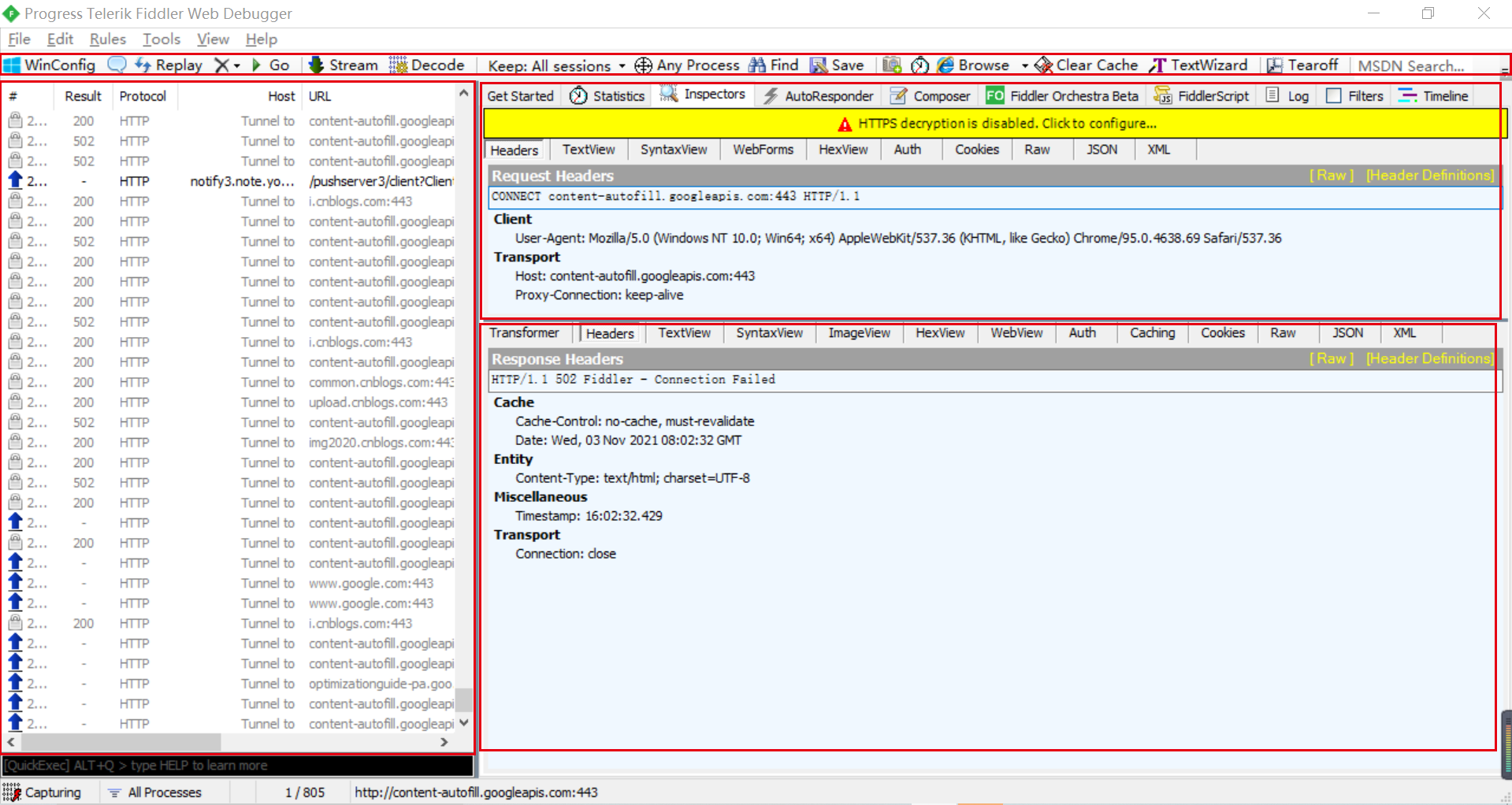Image resolution: width=1512 pixels, height=805 pixels.
Task: Click session list horizontal scrollbar
Action: tap(121, 742)
